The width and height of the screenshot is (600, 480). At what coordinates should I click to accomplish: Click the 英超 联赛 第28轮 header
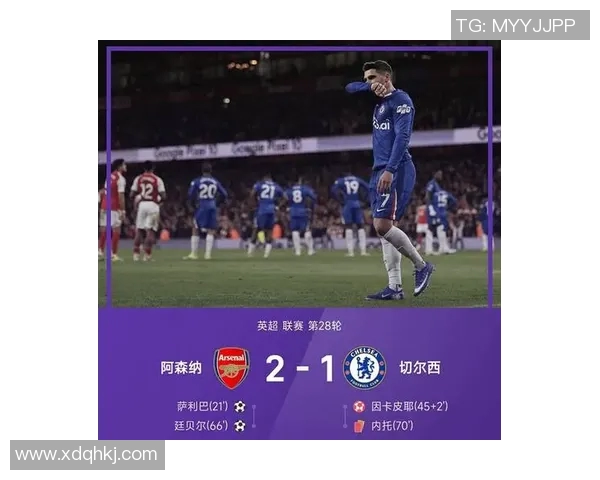299,326
